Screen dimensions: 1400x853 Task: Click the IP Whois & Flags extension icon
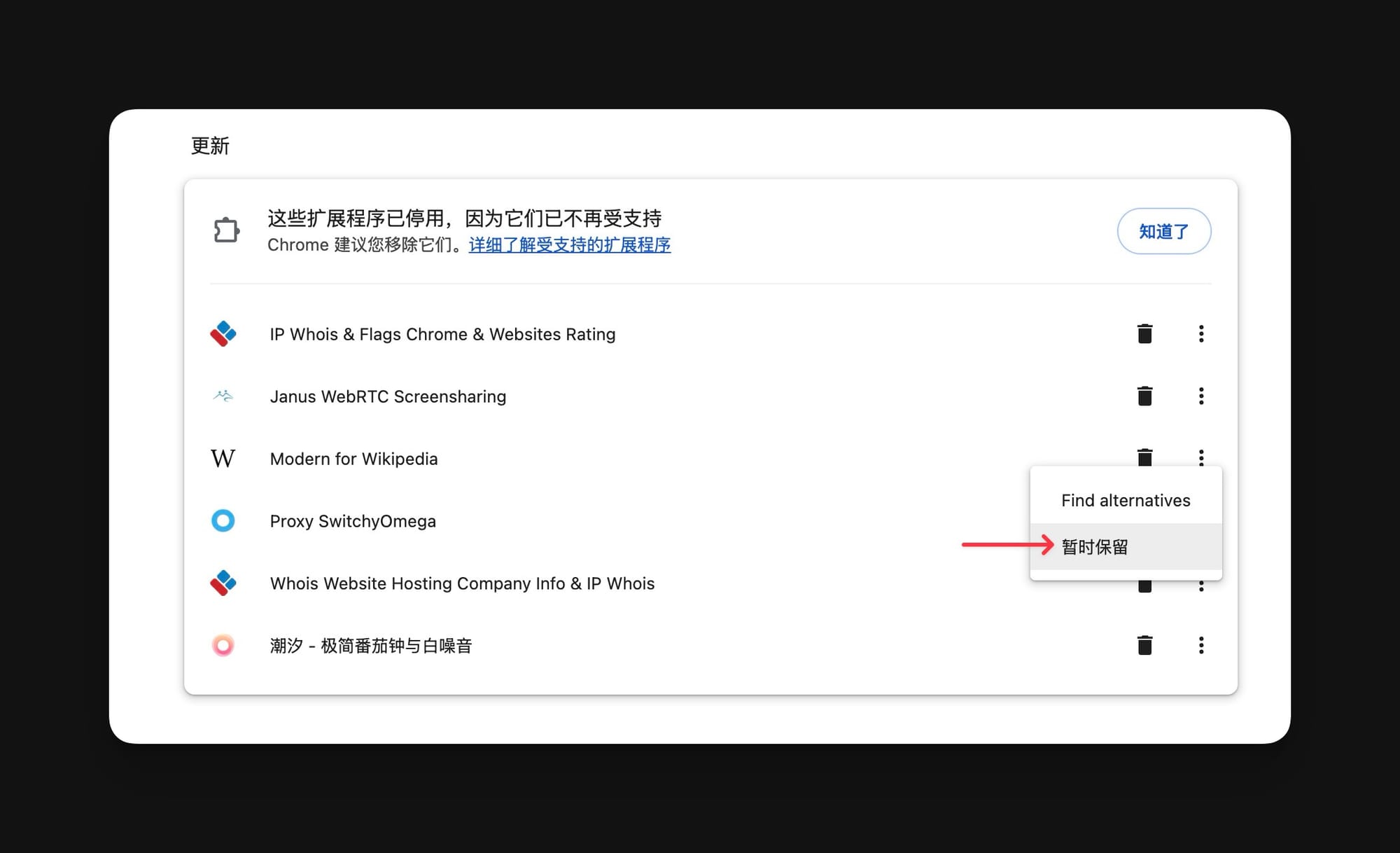pyautogui.click(x=223, y=333)
